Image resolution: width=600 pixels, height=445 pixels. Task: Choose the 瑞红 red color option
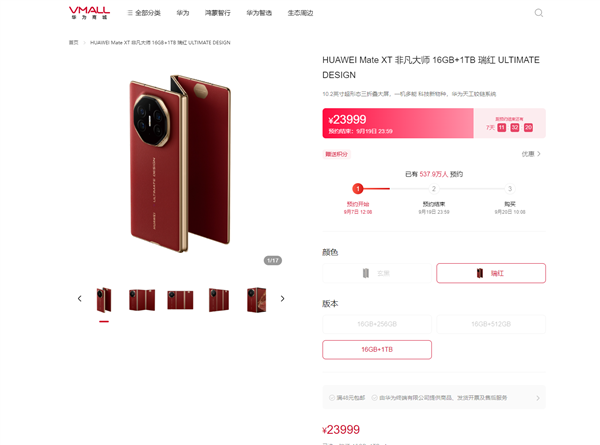(x=491, y=273)
